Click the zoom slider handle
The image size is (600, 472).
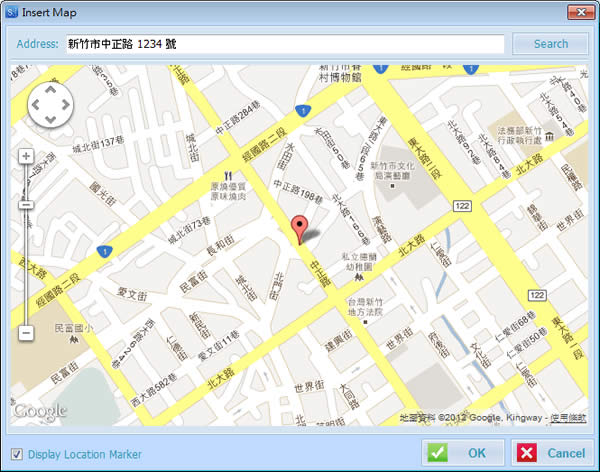(26, 205)
